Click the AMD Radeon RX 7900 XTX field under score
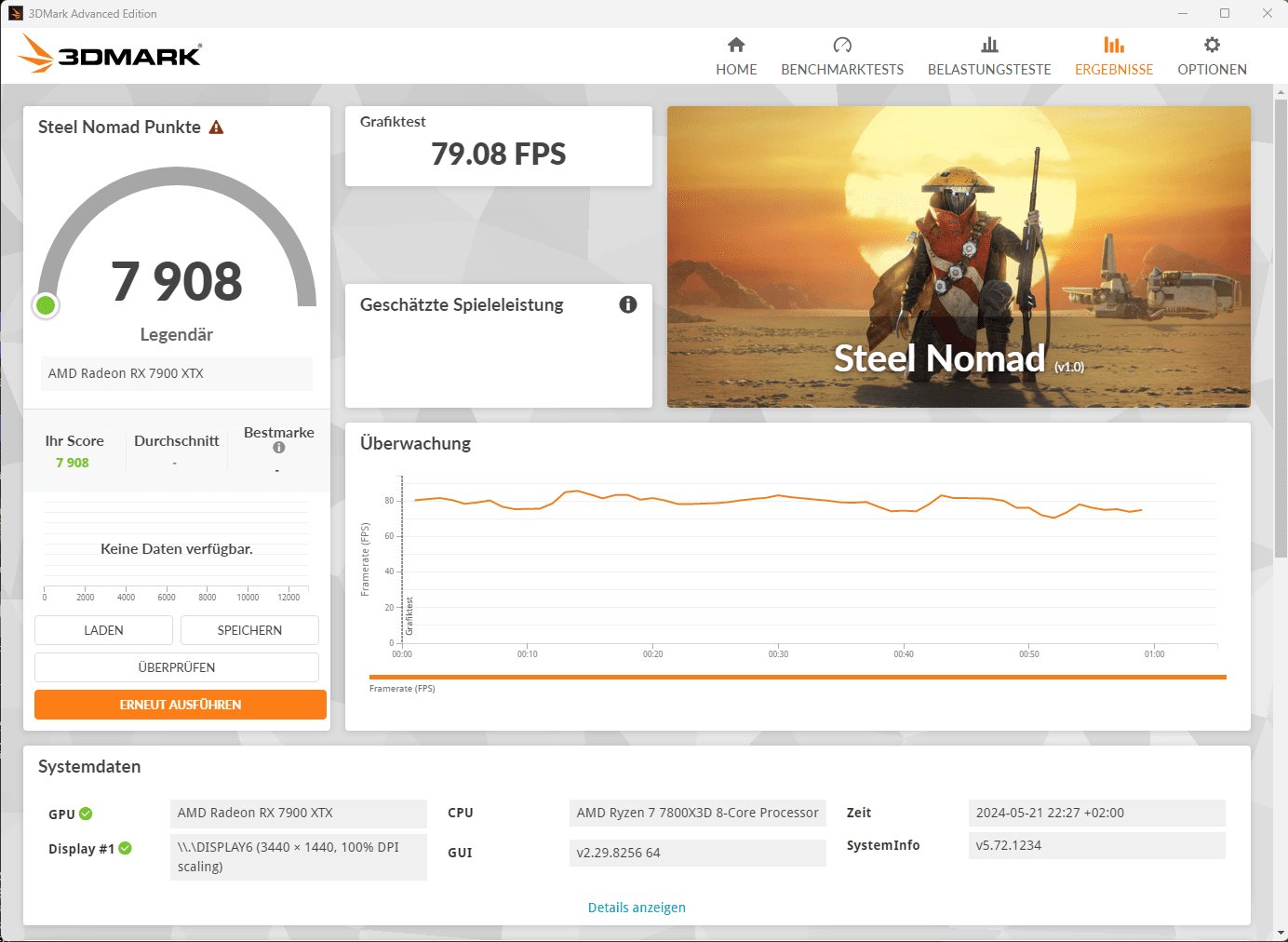This screenshot has width=1288, height=942. [x=177, y=373]
